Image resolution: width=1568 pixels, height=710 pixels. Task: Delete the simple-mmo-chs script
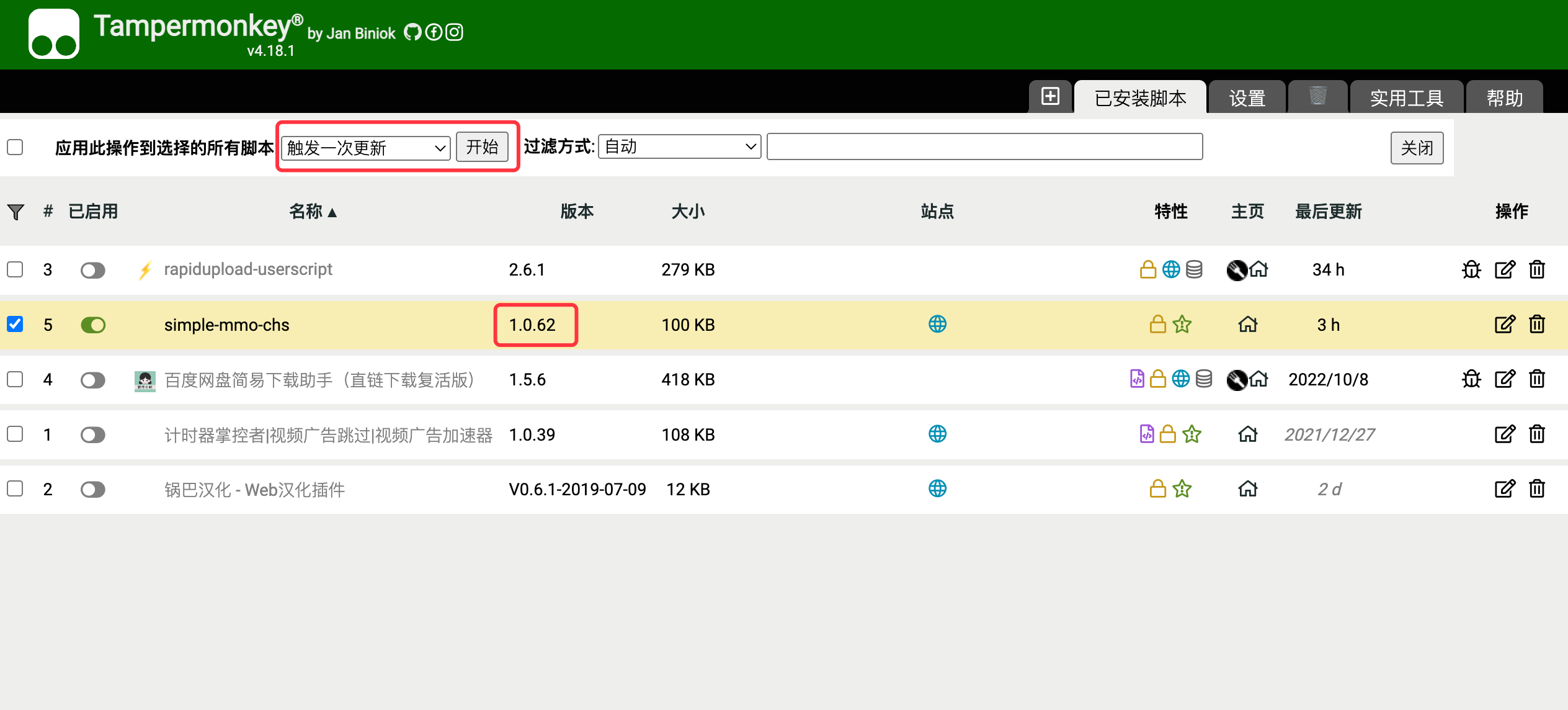pos(1537,324)
